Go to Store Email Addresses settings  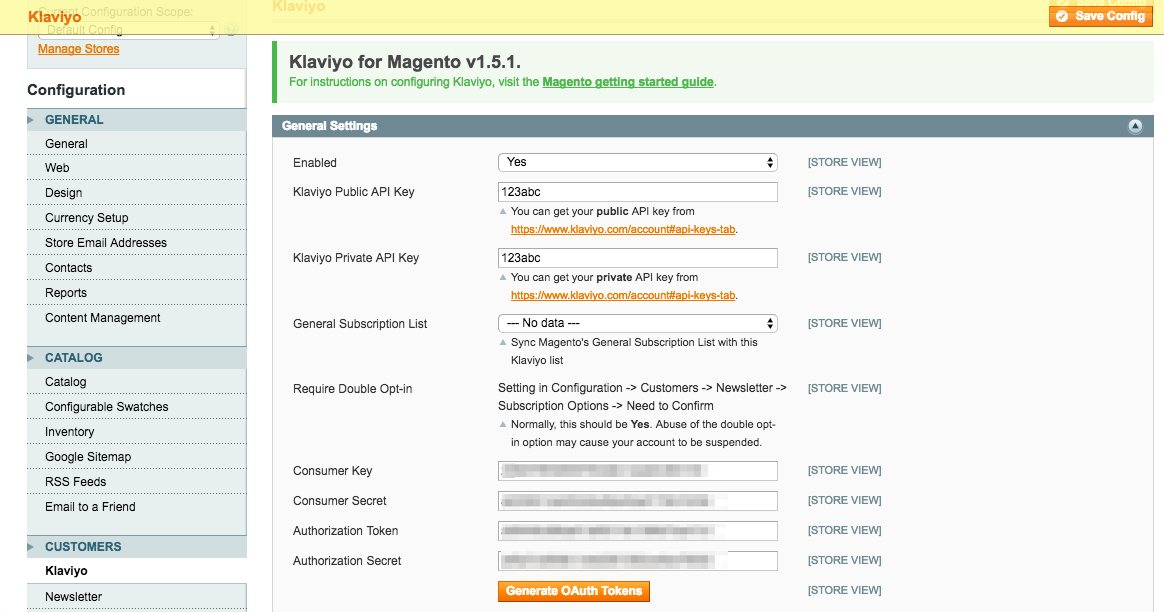point(105,243)
